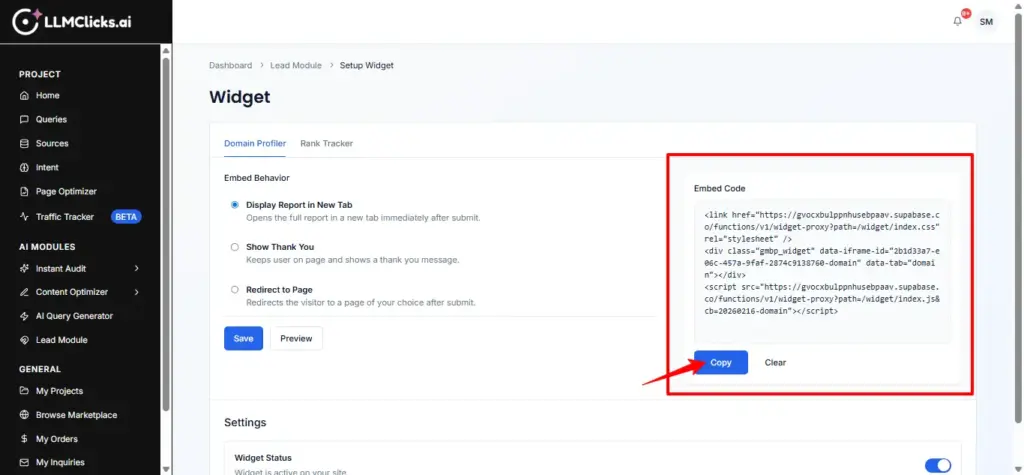Screen dimensions: 1024x475
Task: Switch to the Domain Profiler tab
Action: coord(254,144)
